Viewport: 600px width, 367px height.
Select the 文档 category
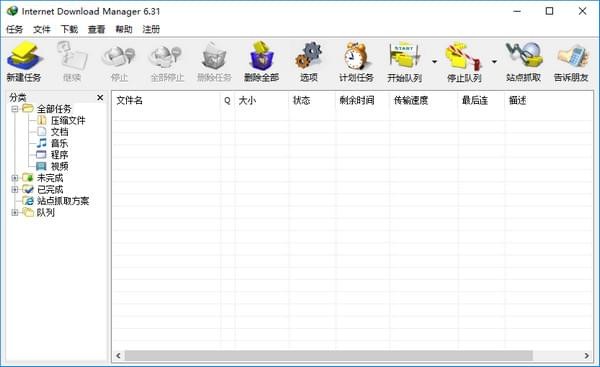coord(60,132)
